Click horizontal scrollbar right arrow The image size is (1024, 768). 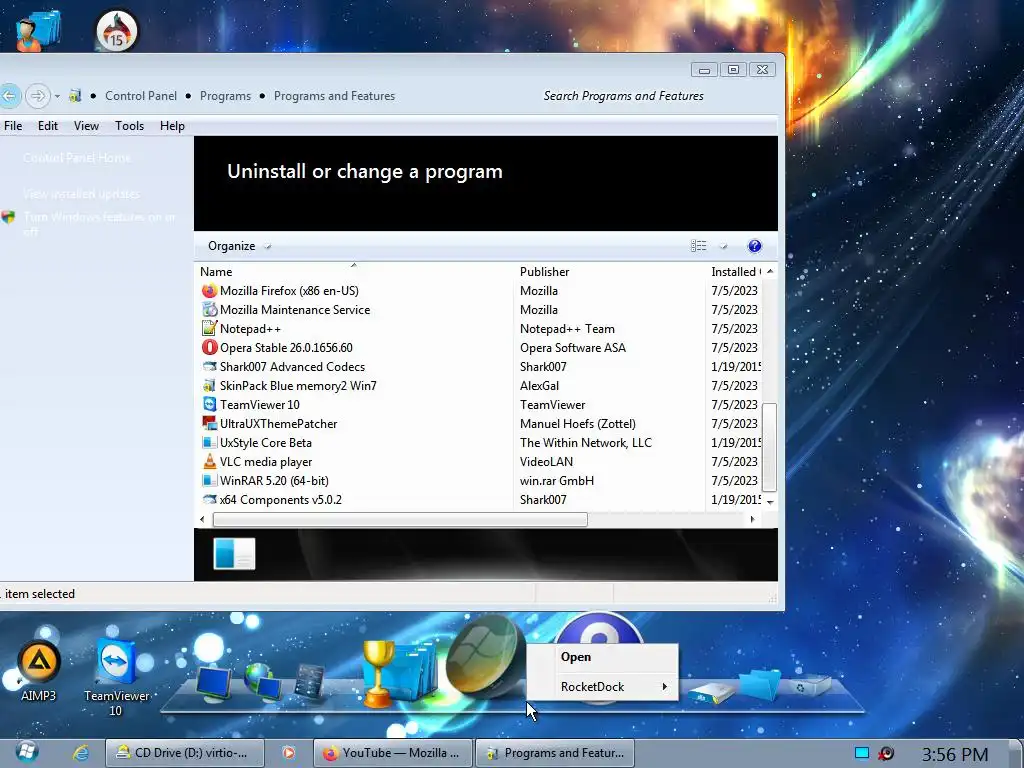752,519
